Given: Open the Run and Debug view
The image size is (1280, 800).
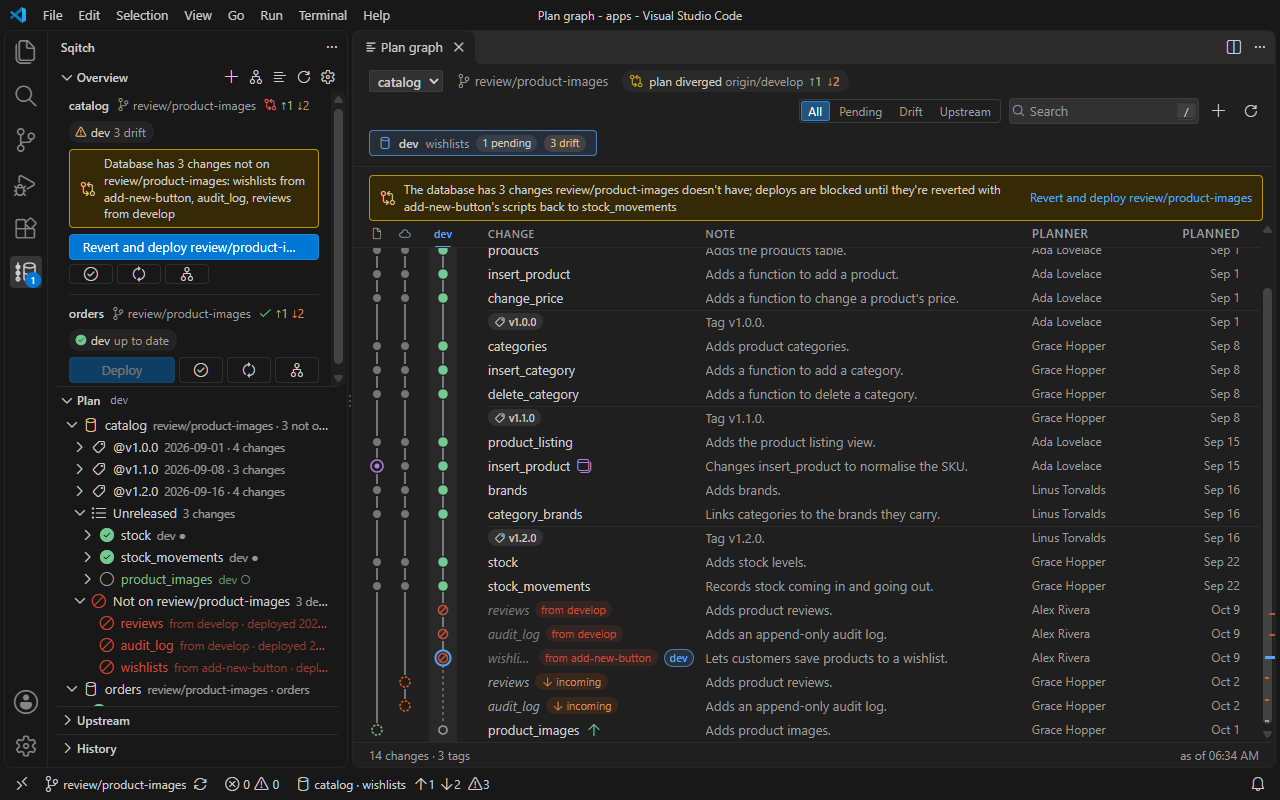Looking at the screenshot, I should tap(26, 184).
